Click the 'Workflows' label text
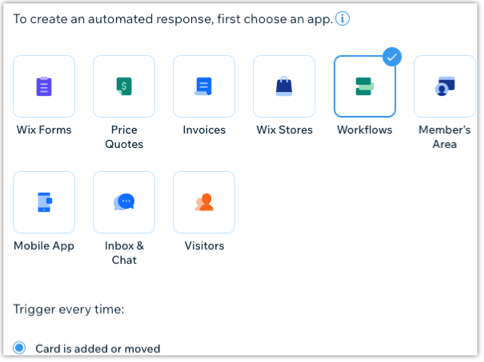 tap(365, 130)
